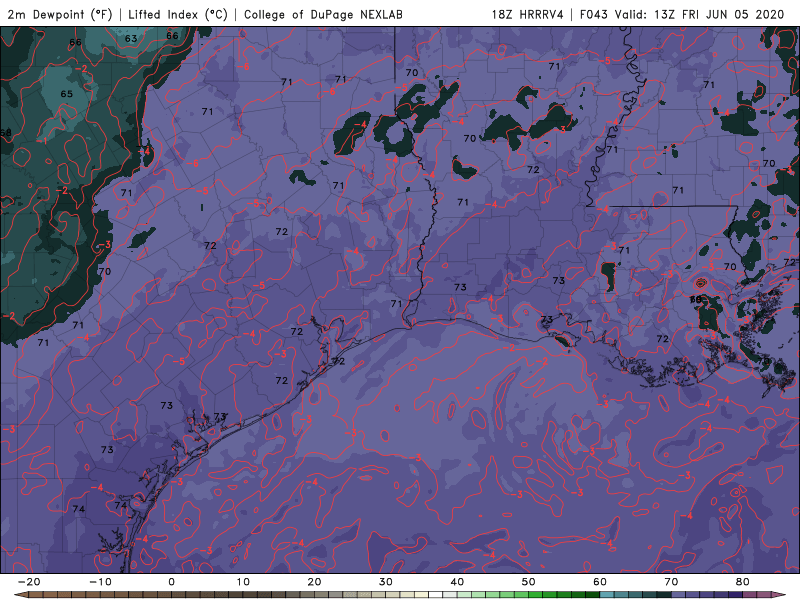The image size is (800, 600).
Task: Click the 0 label on the color scale
Action: 171,582
